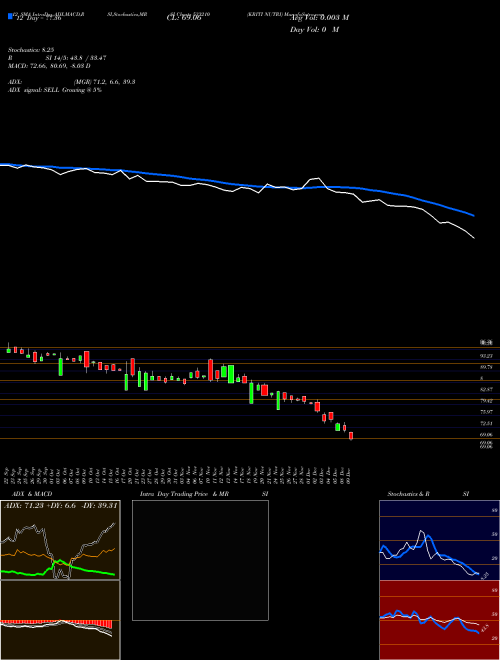Click the '82.87' price axis label
500x660 pixels.
coord(487,390)
